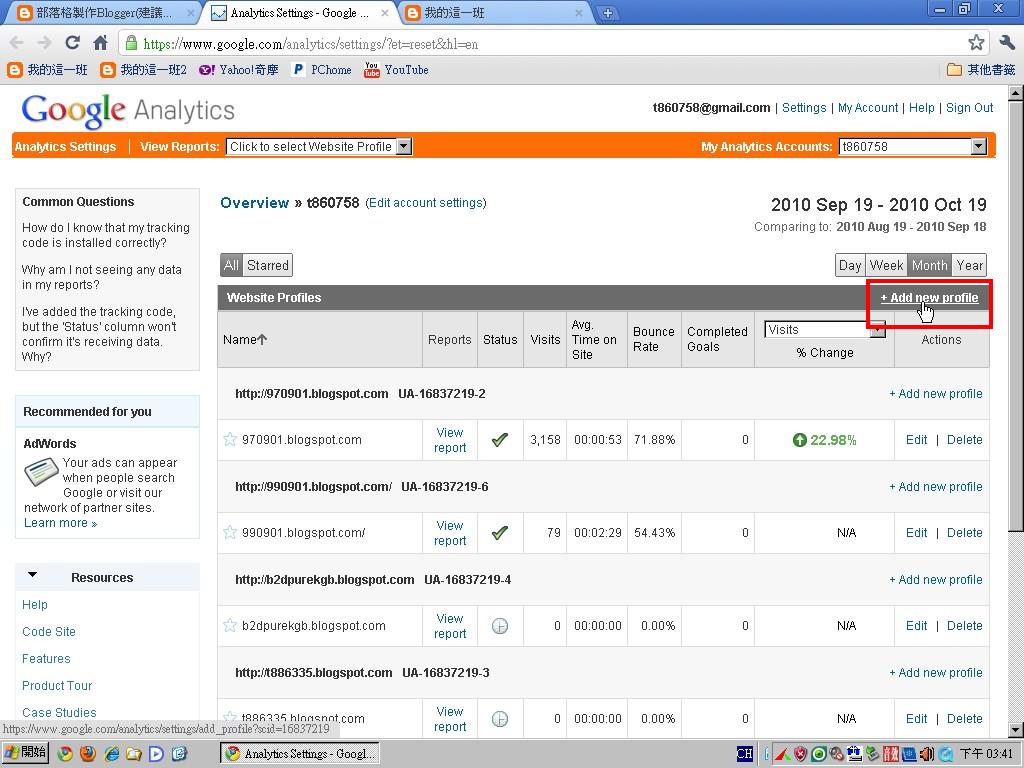The image size is (1024, 768).
Task: Click the CH language indicator in taskbar
Action: (744, 754)
